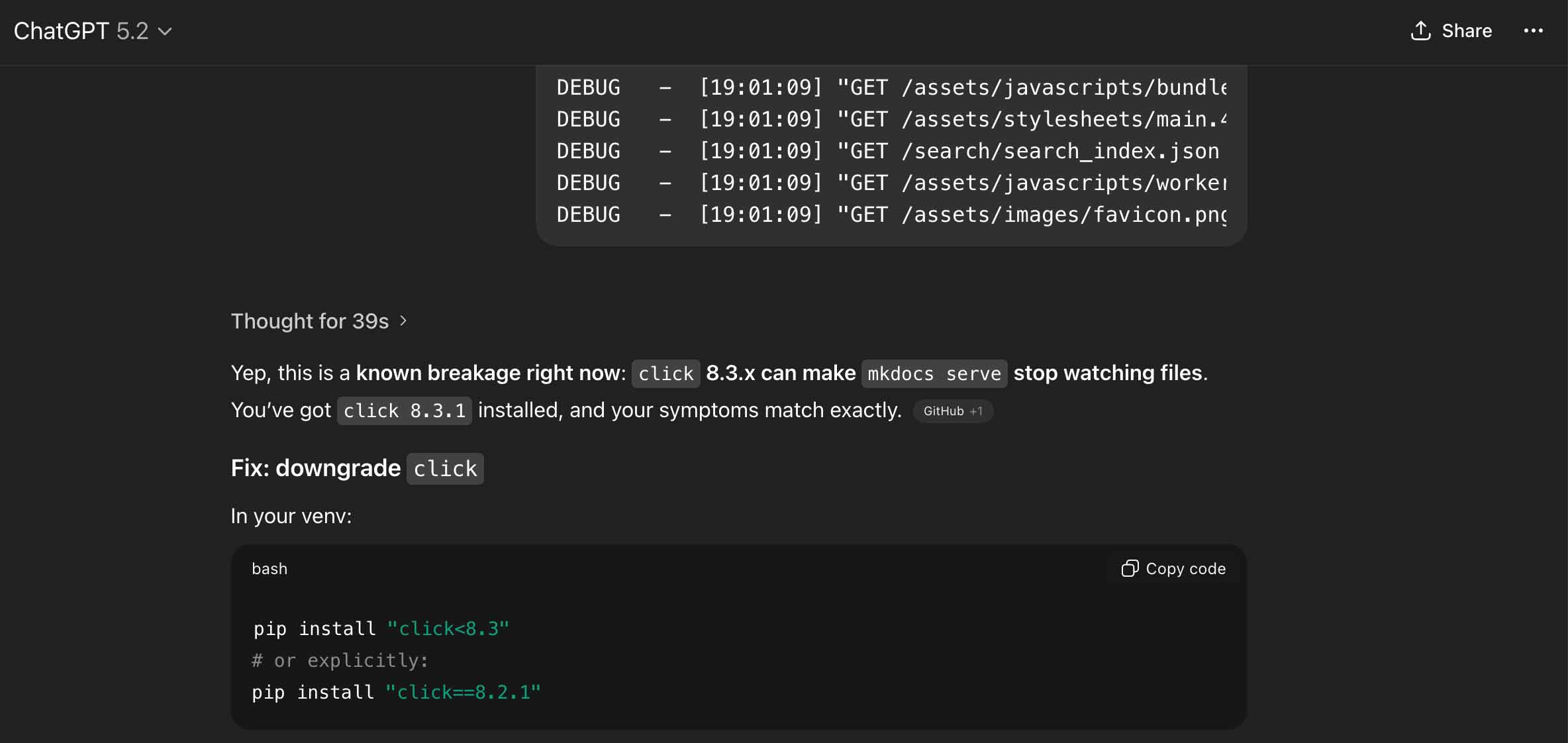Viewport: 1568px width, 743px height.
Task: Click the 'Fix: downgrade click' heading
Action: click(x=356, y=468)
